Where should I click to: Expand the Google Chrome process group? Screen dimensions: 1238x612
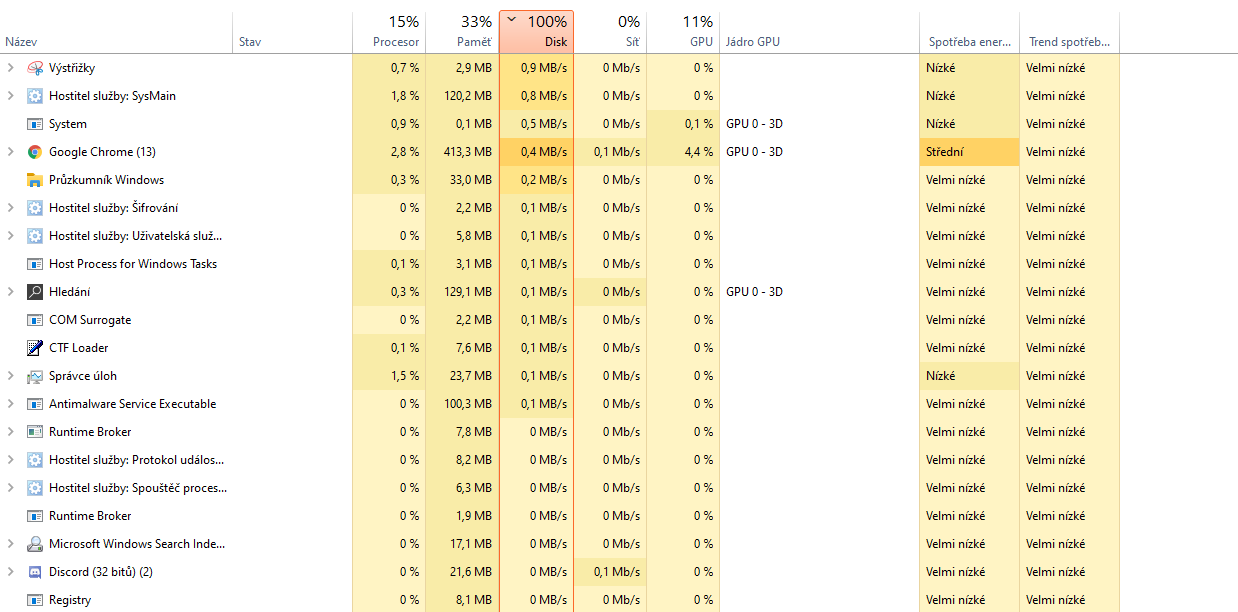10,152
